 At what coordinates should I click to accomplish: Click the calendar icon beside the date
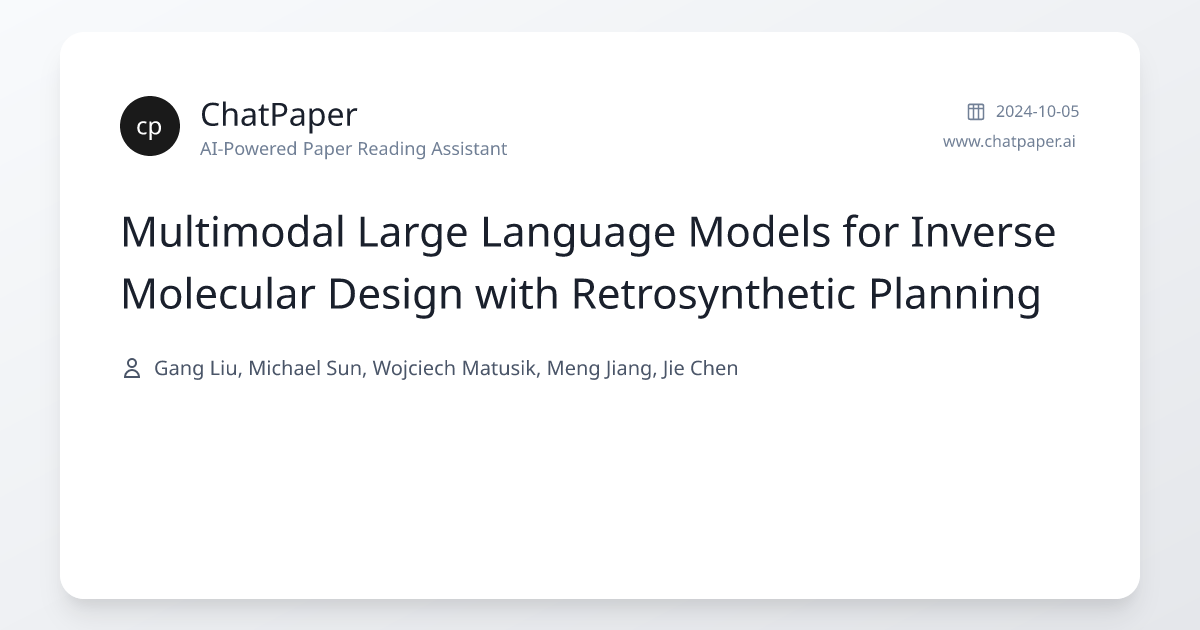(976, 111)
